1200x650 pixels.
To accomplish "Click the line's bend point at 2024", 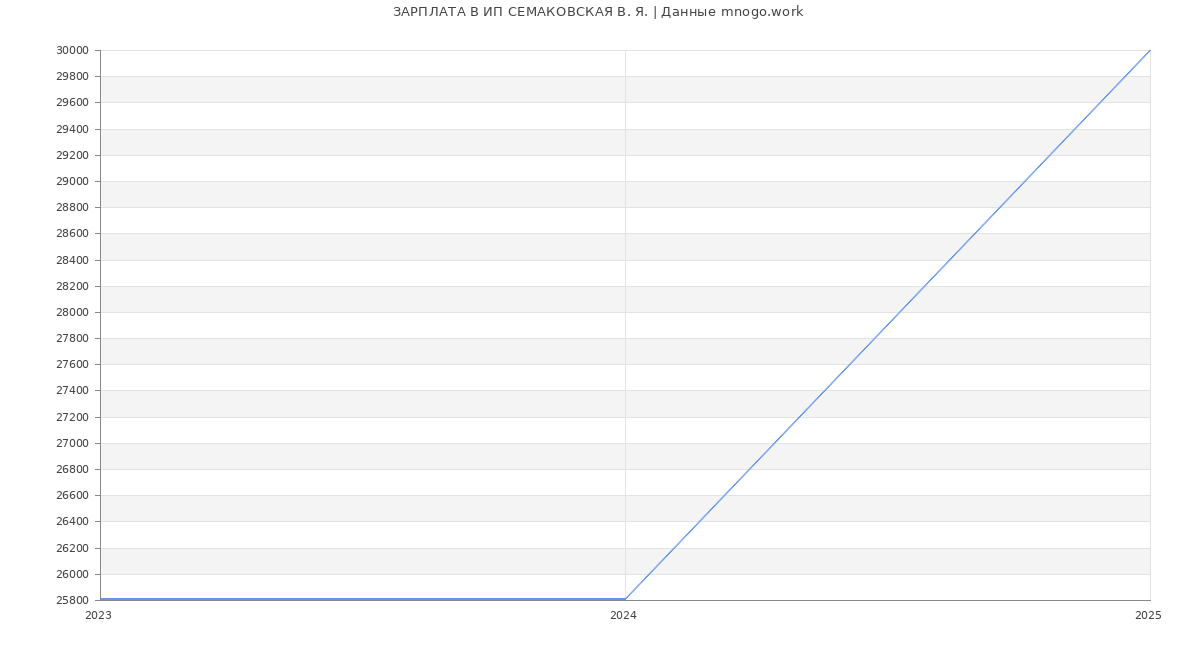I will [x=625, y=599].
